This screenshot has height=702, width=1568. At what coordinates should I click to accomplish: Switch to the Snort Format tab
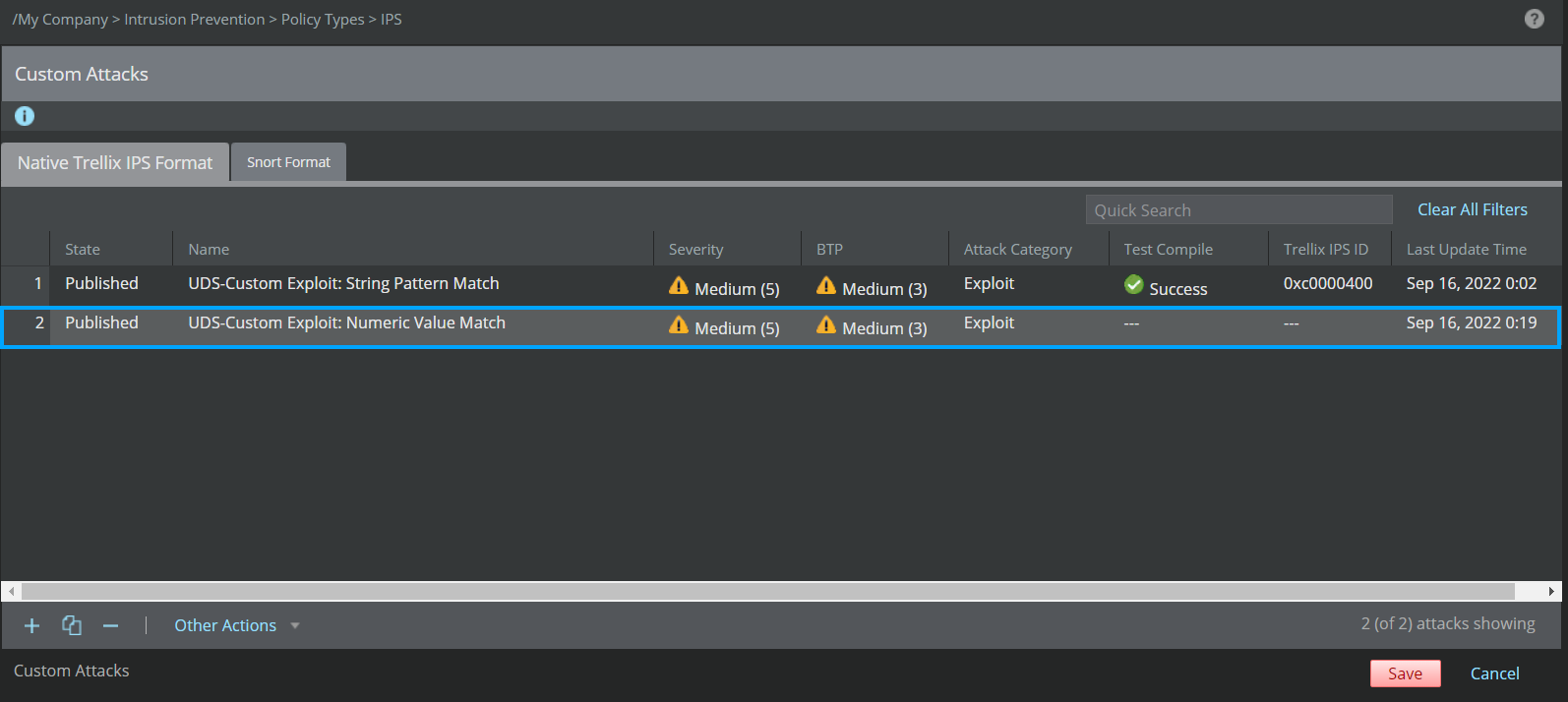click(x=288, y=162)
